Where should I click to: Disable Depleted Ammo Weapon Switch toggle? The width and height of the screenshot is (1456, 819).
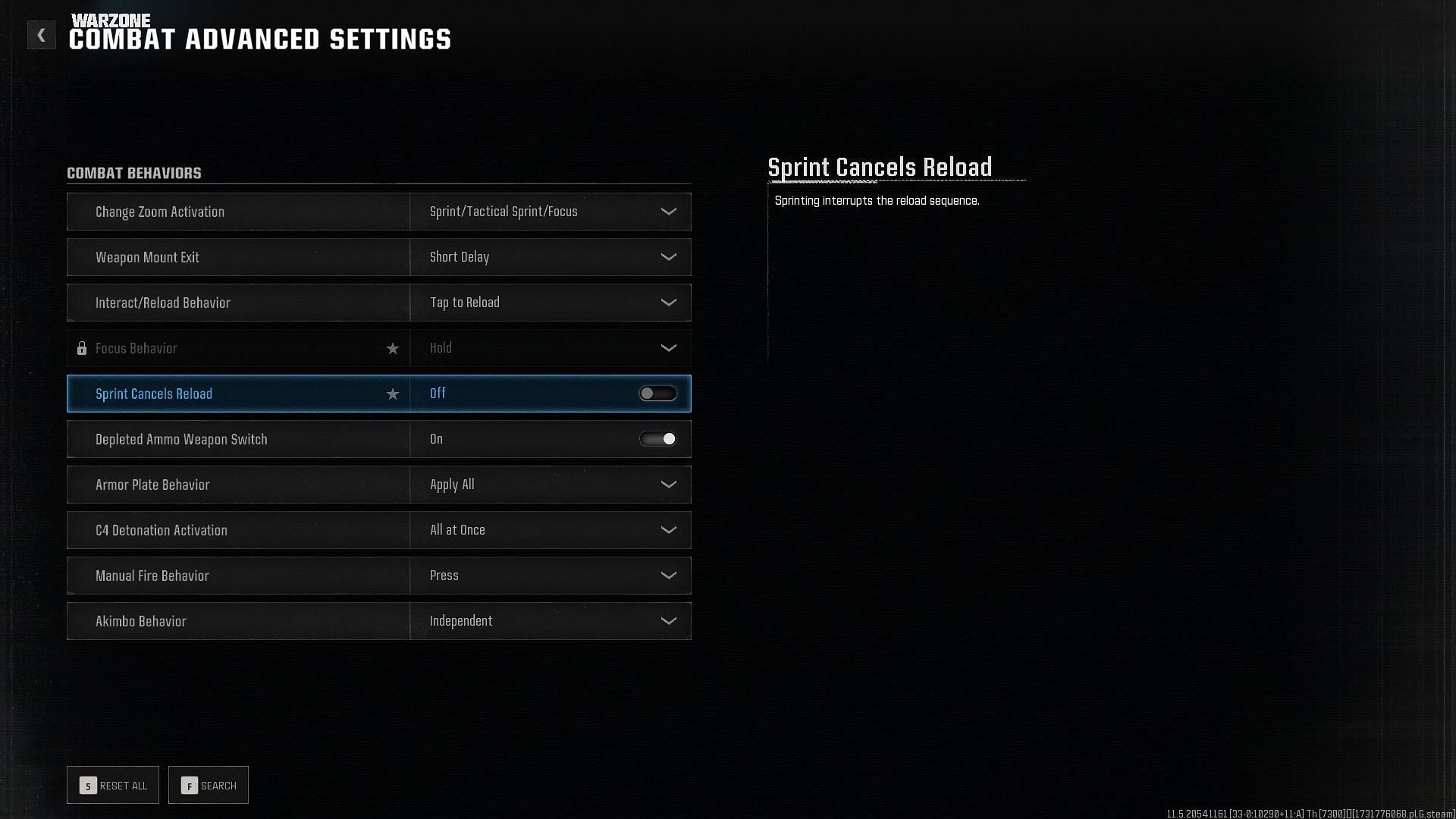coord(658,438)
